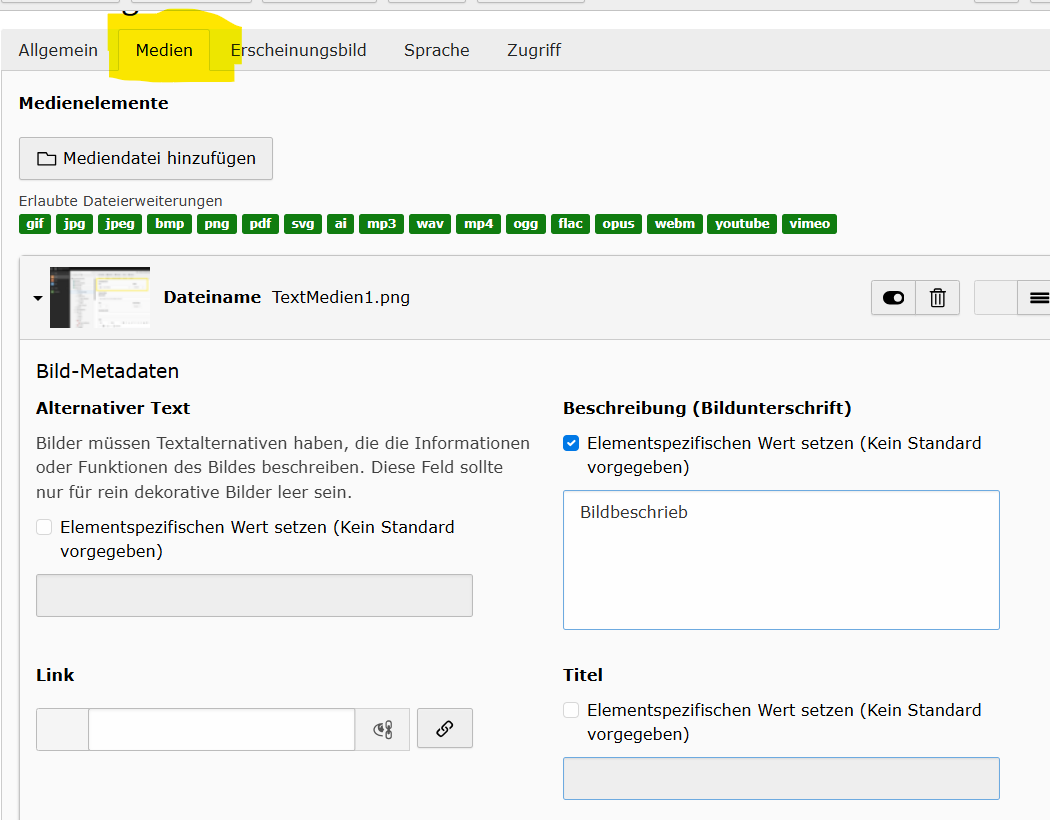Focus the Bildbeschrieb description text area
Image resolution: width=1050 pixels, height=820 pixels.
(x=780, y=560)
